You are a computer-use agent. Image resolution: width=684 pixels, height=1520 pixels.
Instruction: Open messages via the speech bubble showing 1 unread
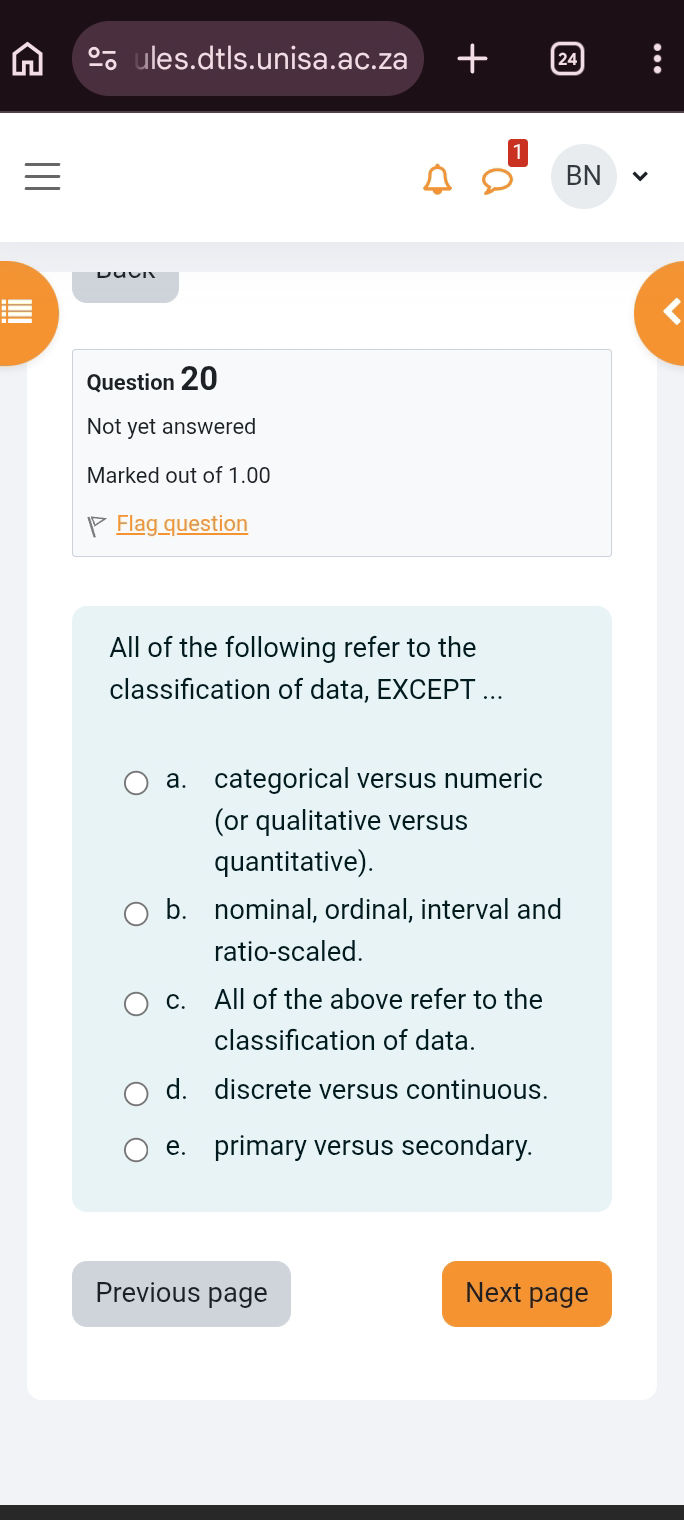497,183
